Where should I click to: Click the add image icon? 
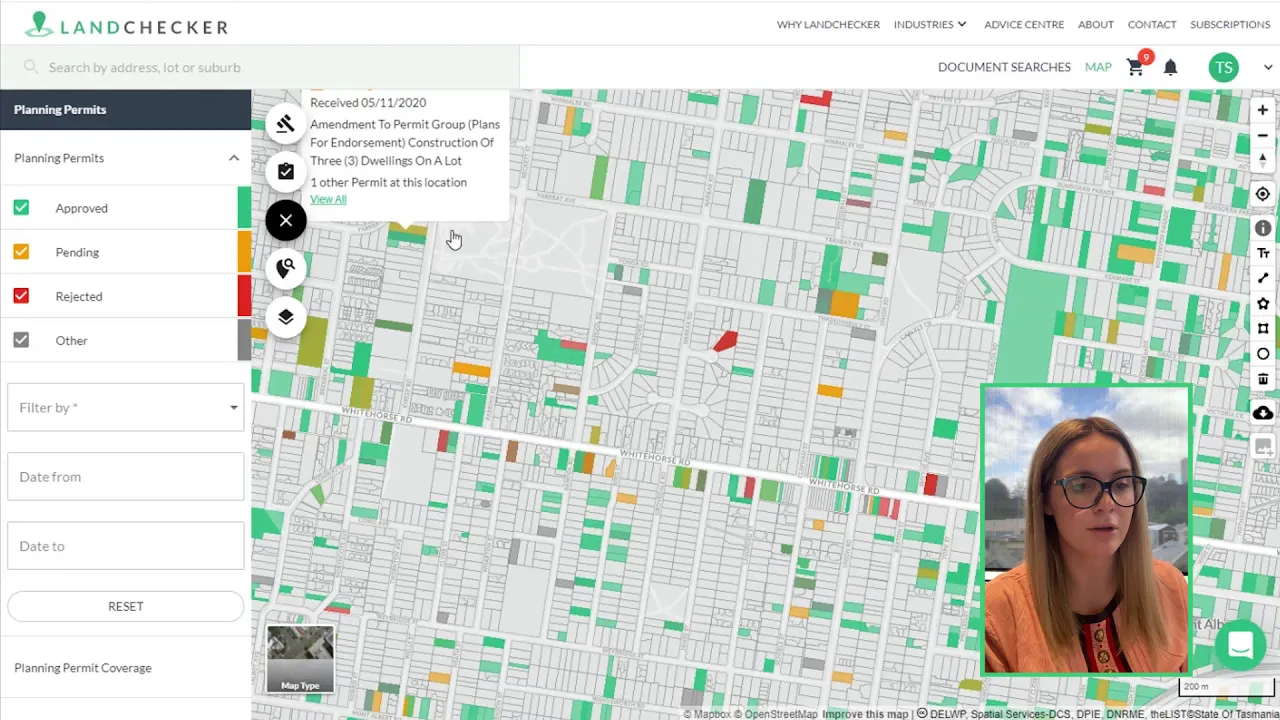coord(1263,447)
